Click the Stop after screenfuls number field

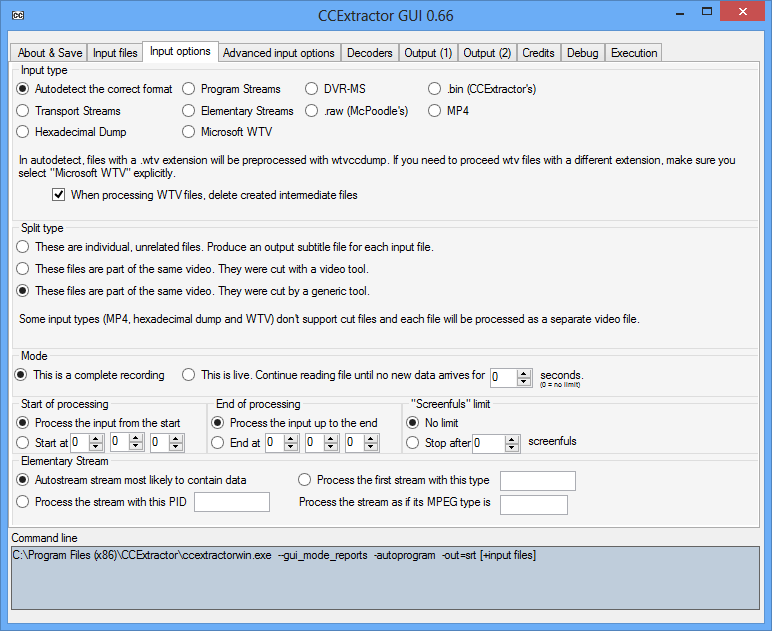click(x=489, y=443)
